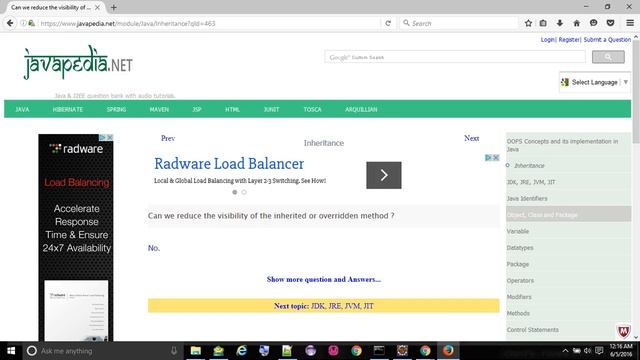The height and width of the screenshot is (360, 640).
Task: Open the downloads arrow icon
Action: (560, 23)
